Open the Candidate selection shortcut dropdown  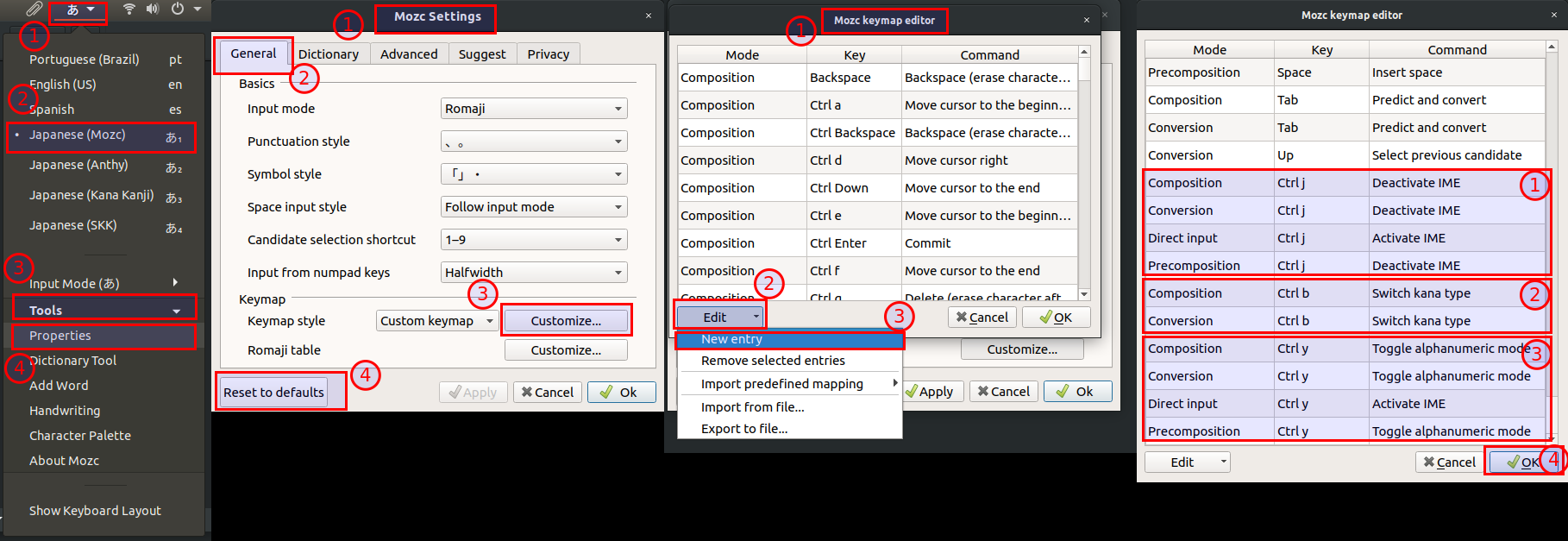533,240
